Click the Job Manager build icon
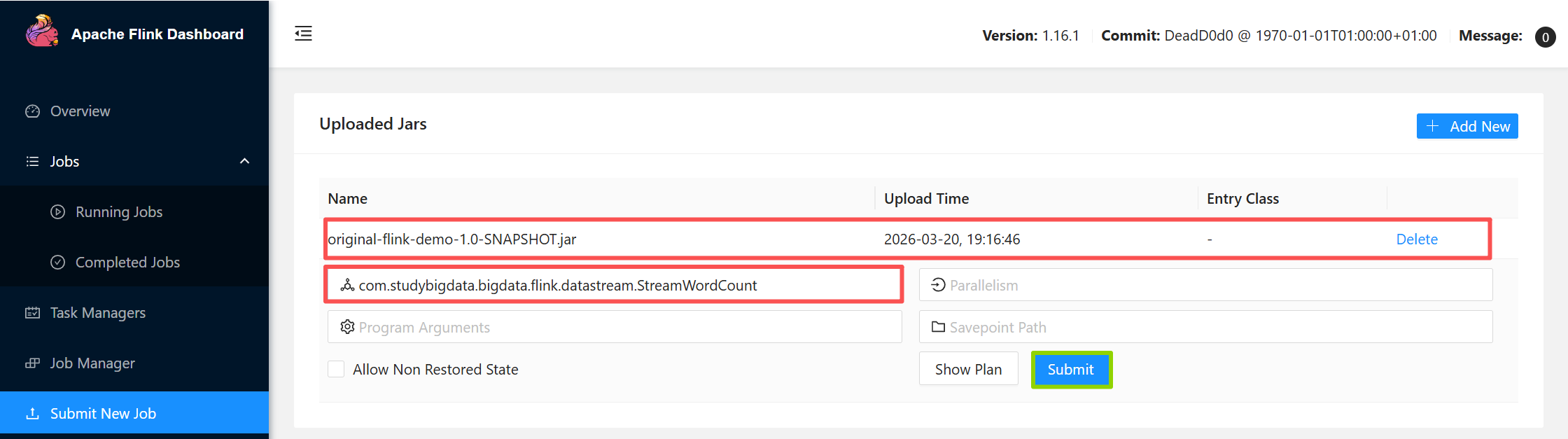Image resolution: width=1568 pixels, height=439 pixels. click(33, 363)
